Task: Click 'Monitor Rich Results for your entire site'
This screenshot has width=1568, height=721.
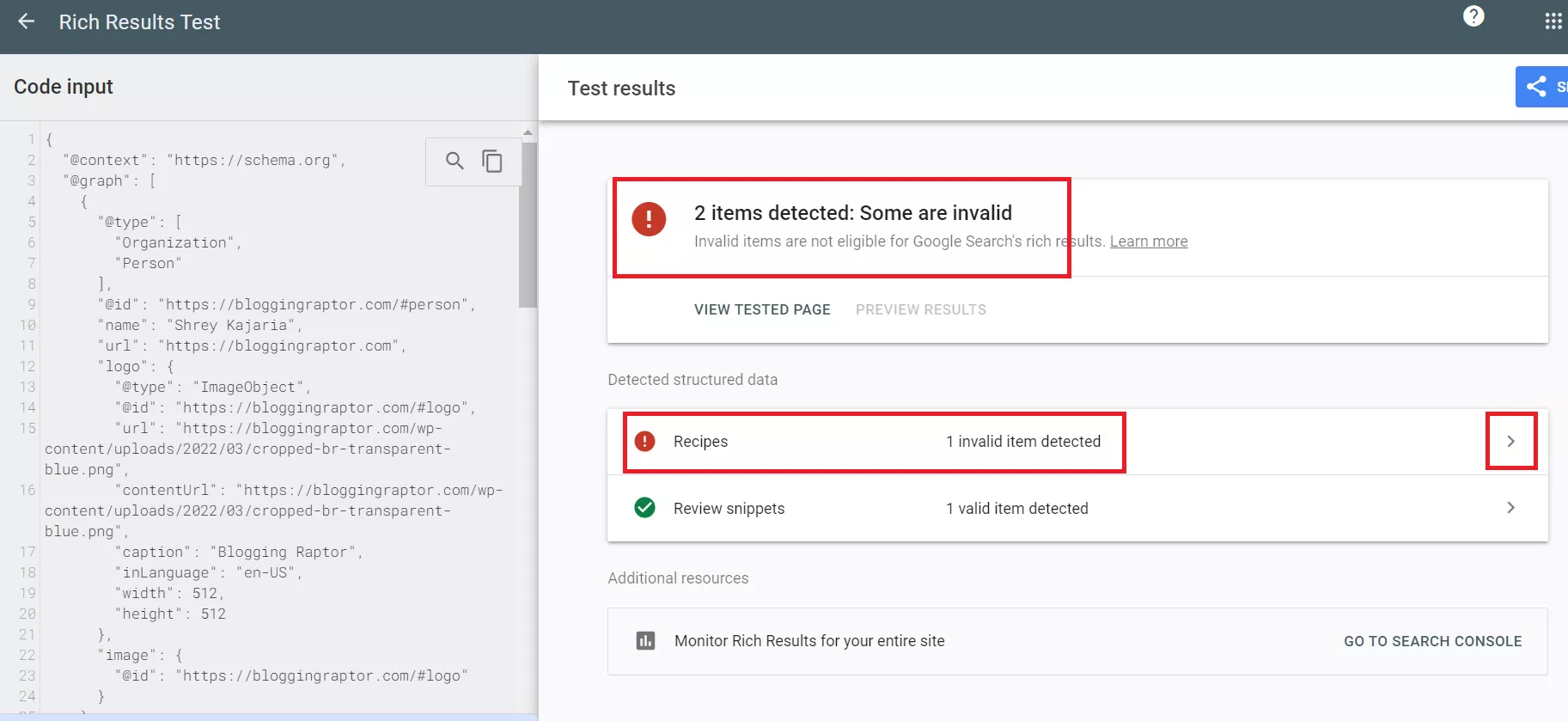Action: pyautogui.click(x=809, y=641)
